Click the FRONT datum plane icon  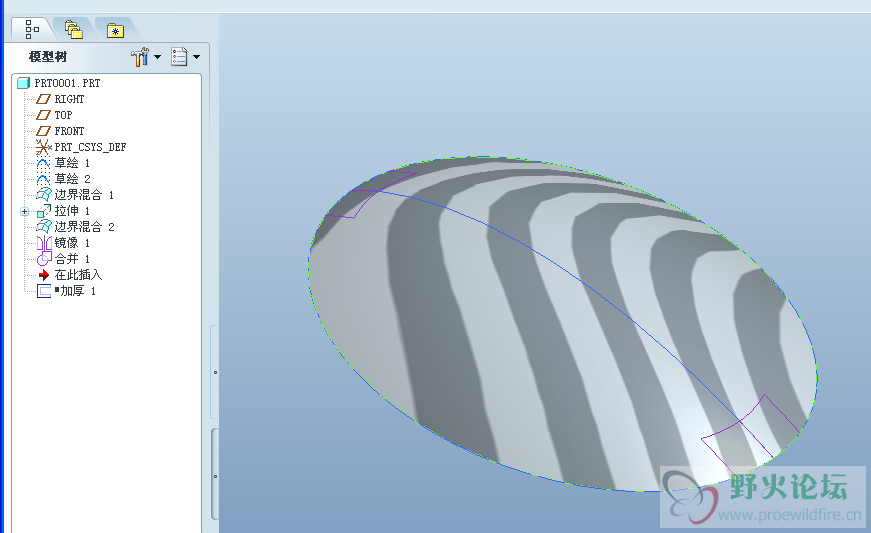pos(43,132)
